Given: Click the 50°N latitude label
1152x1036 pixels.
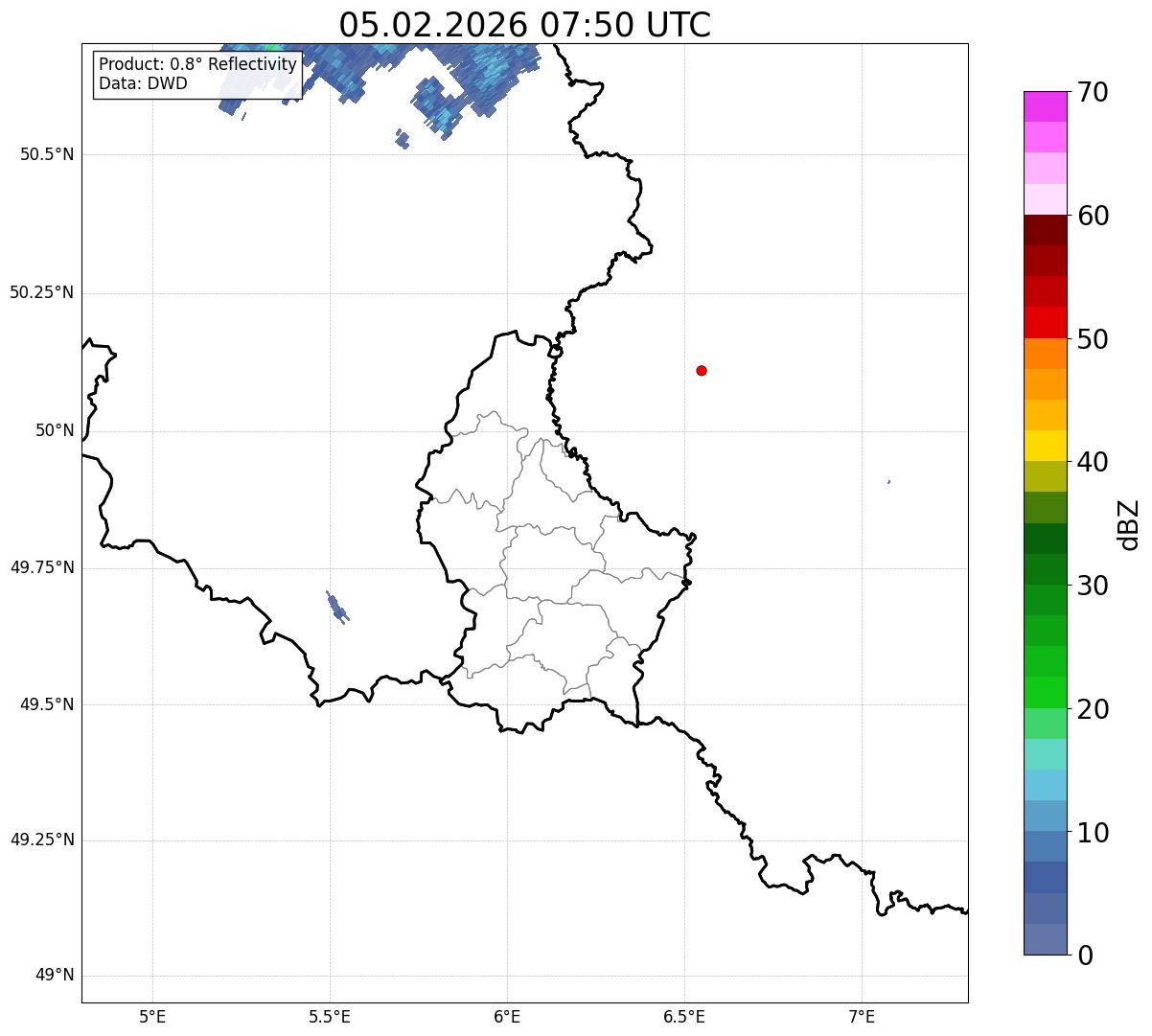Looking at the screenshot, I should tap(56, 430).
